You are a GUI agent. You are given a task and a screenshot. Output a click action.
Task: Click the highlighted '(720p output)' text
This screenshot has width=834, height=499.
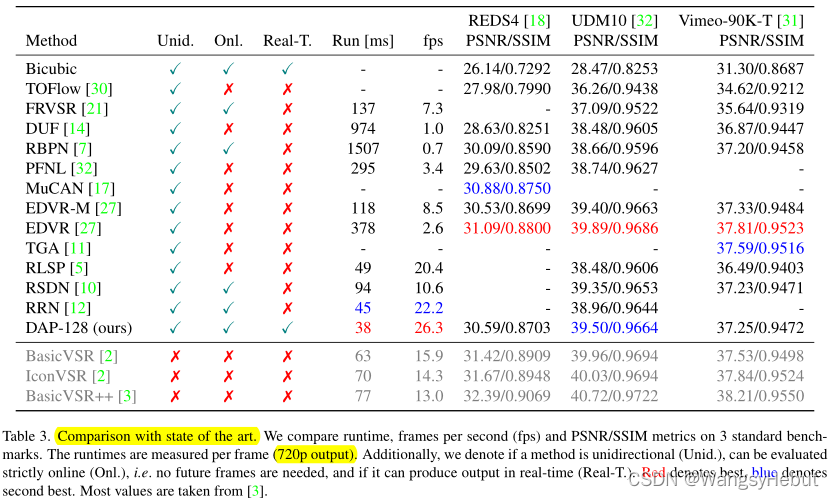click(x=314, y=455)
